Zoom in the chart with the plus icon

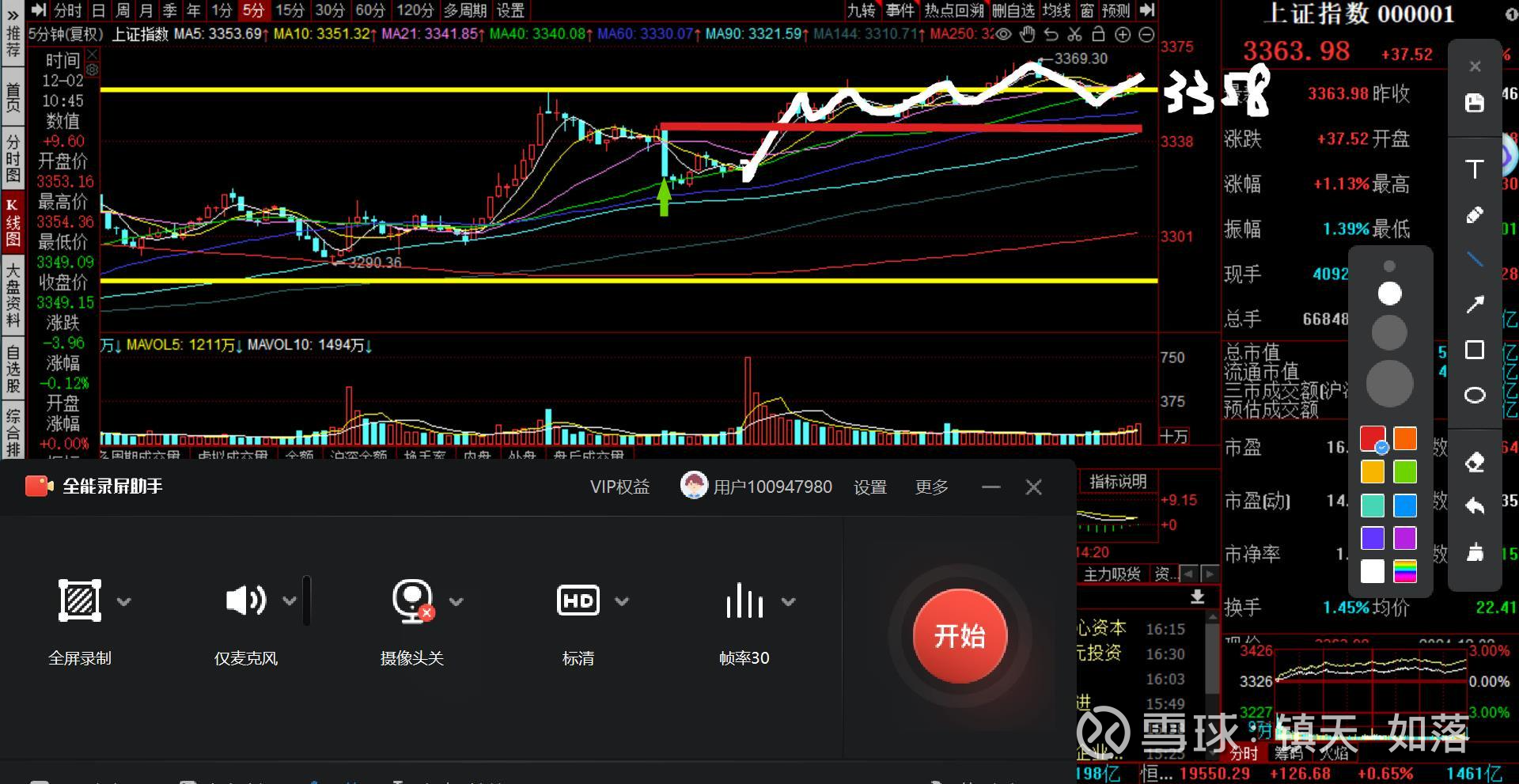(1122, 34)
